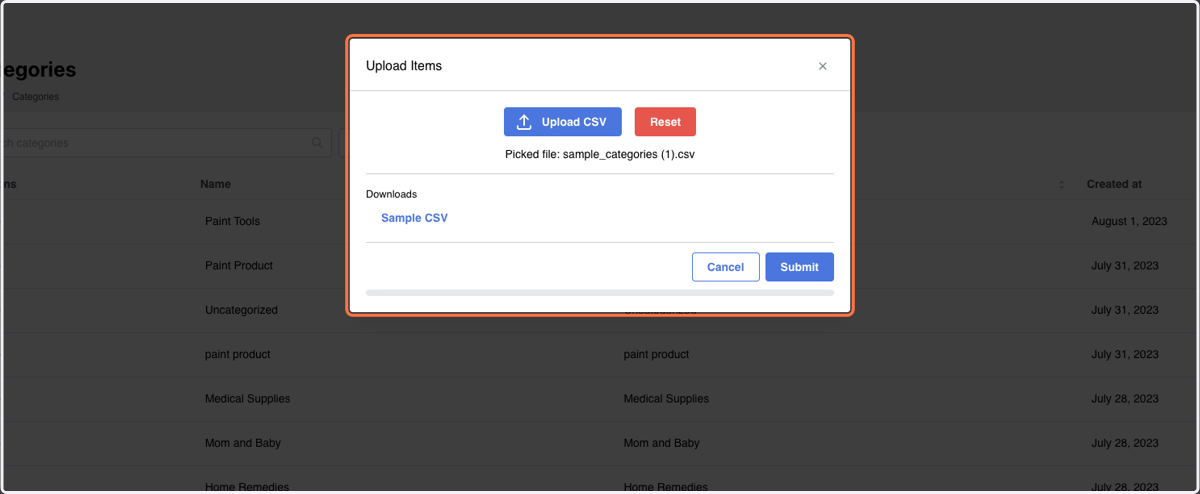
Task: Select the Home Remedies name cell
Action: coord(247,487)
